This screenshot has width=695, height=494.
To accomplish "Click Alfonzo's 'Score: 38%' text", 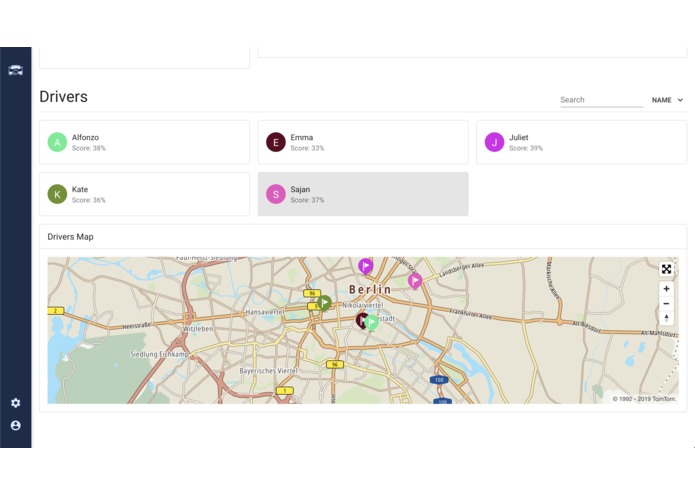I will 89,148.
